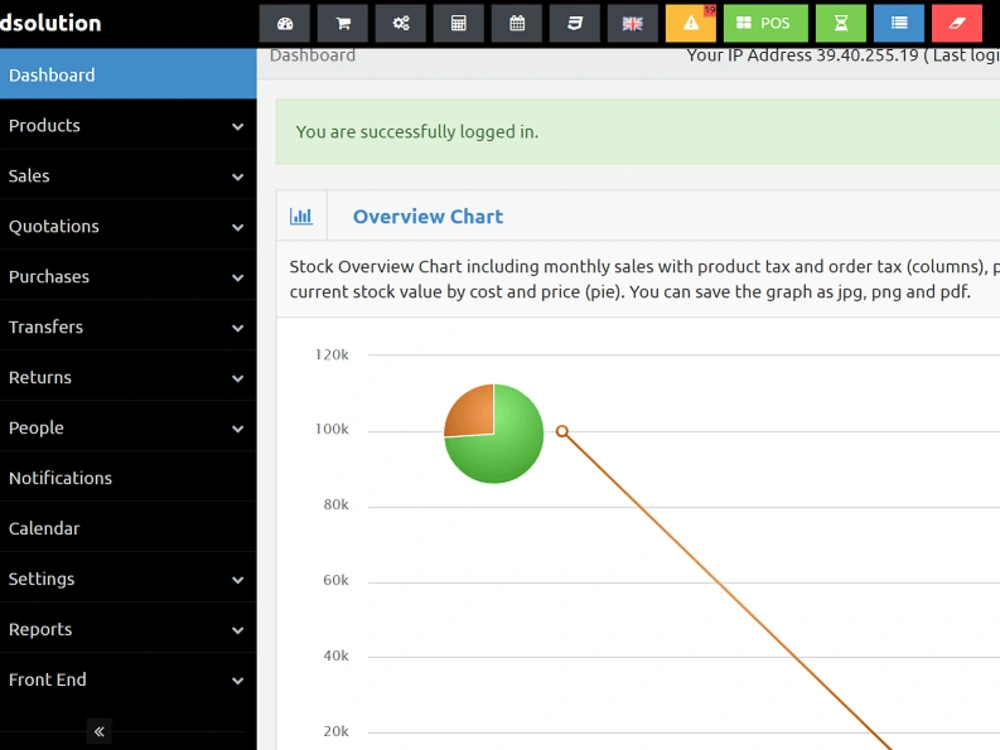Screen dimensions: 1000x750
Task: Expand the People menu
Action: tap(128, 427)
